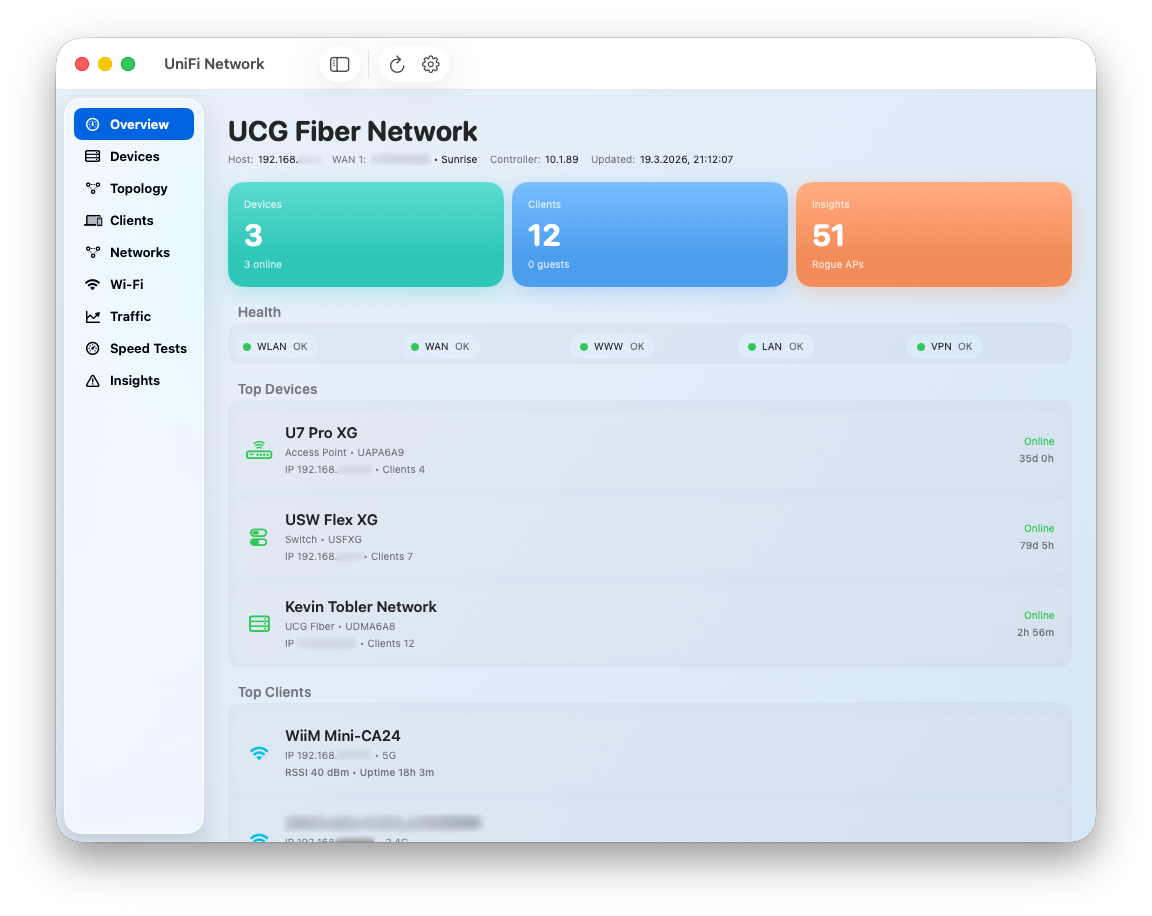Click the Traffic chart icon

pos(91,316)
